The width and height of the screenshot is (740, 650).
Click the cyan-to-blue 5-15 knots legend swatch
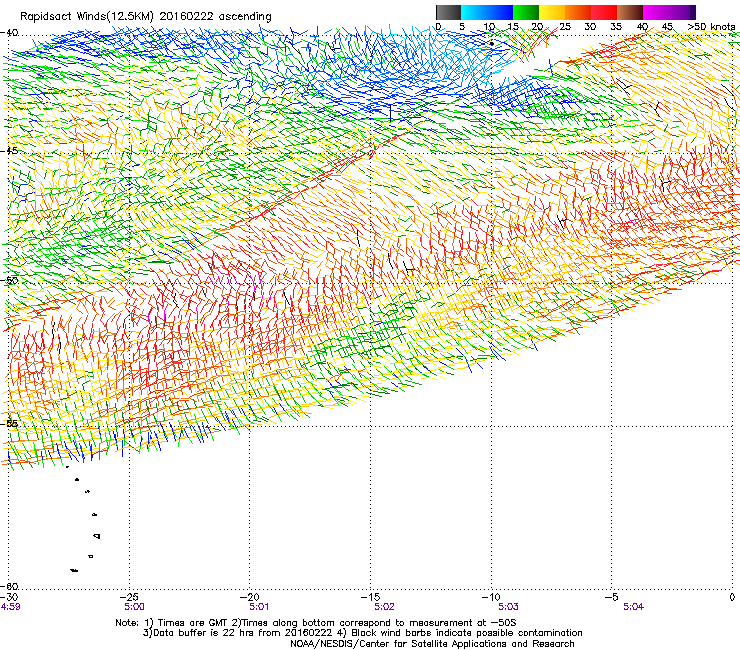487,12
